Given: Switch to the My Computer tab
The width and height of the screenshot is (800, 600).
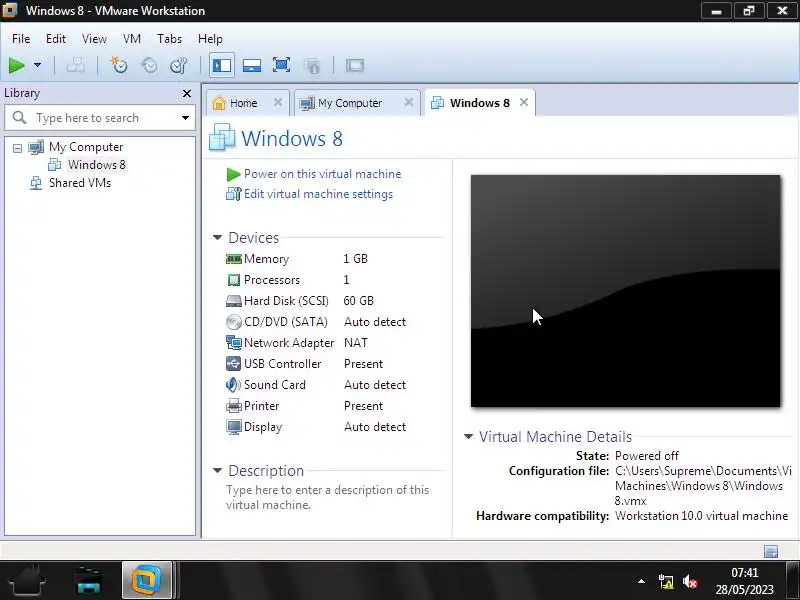Looking at the screenshot, I should point(350,103).
